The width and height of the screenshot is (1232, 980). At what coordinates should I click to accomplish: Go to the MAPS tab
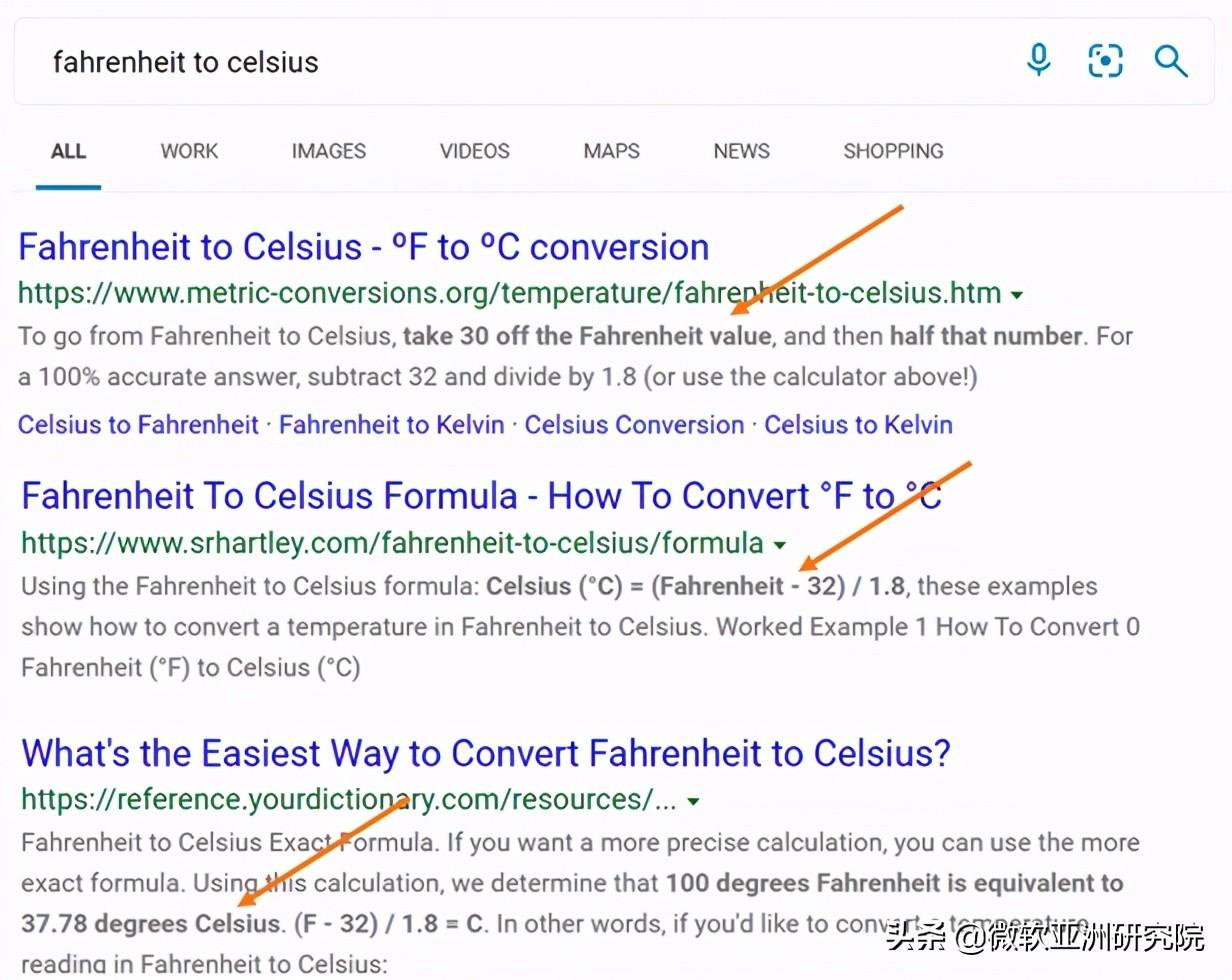point(612,151)
